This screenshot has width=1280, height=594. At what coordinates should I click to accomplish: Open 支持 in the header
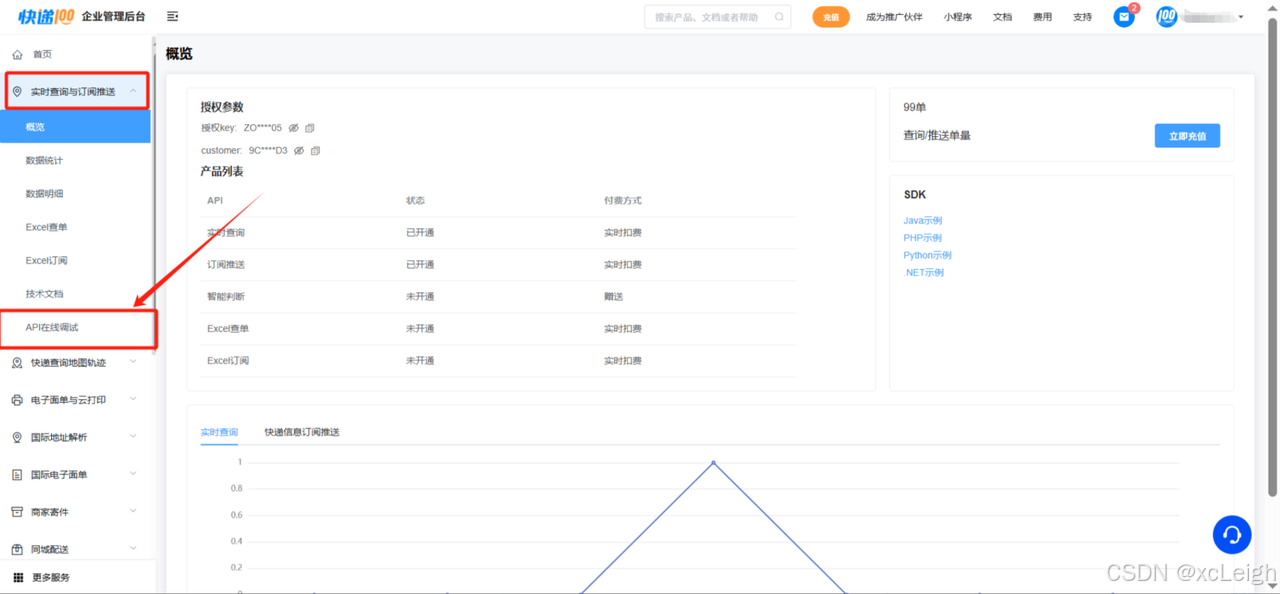[1083, 17]
